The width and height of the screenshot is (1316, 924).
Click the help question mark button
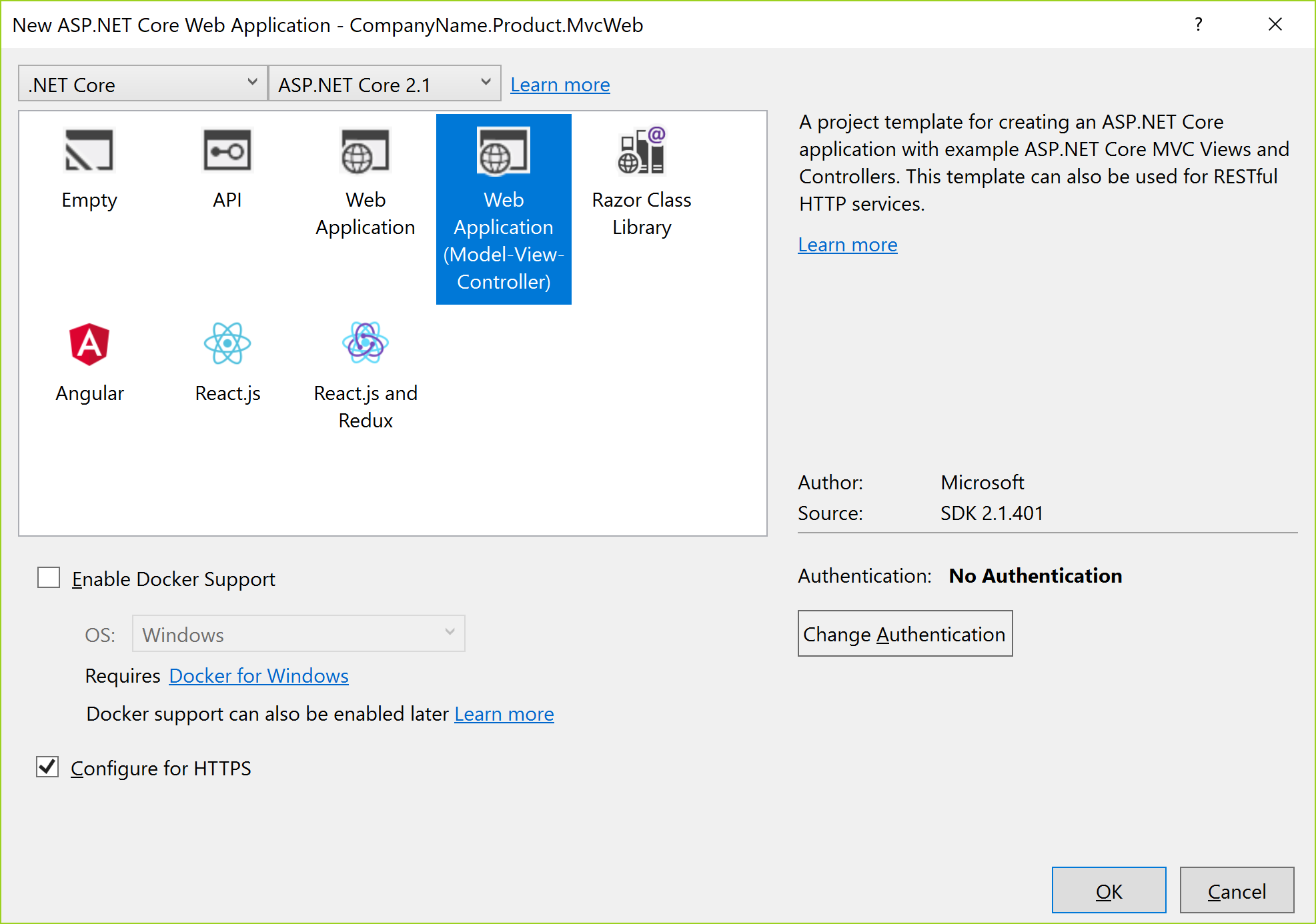pos(1198,25)
